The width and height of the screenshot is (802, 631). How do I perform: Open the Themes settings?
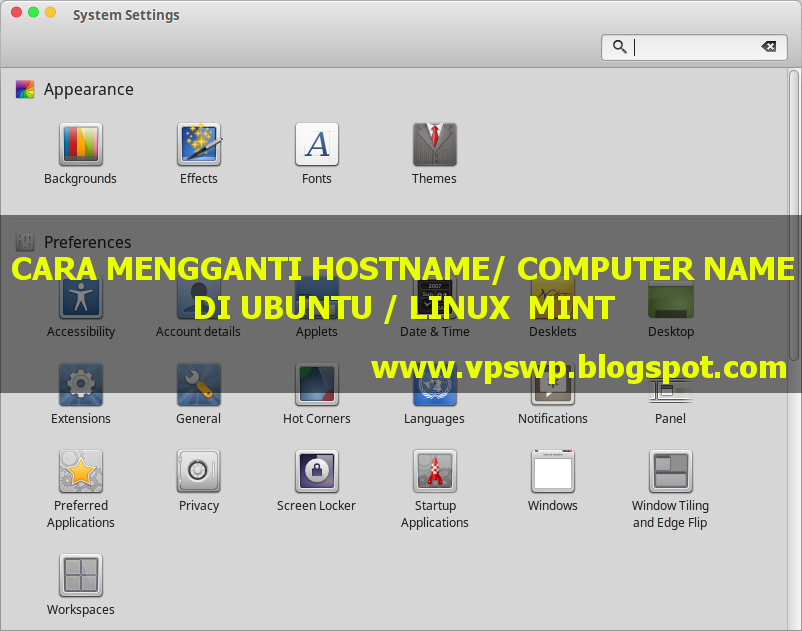tap(435, 144)
